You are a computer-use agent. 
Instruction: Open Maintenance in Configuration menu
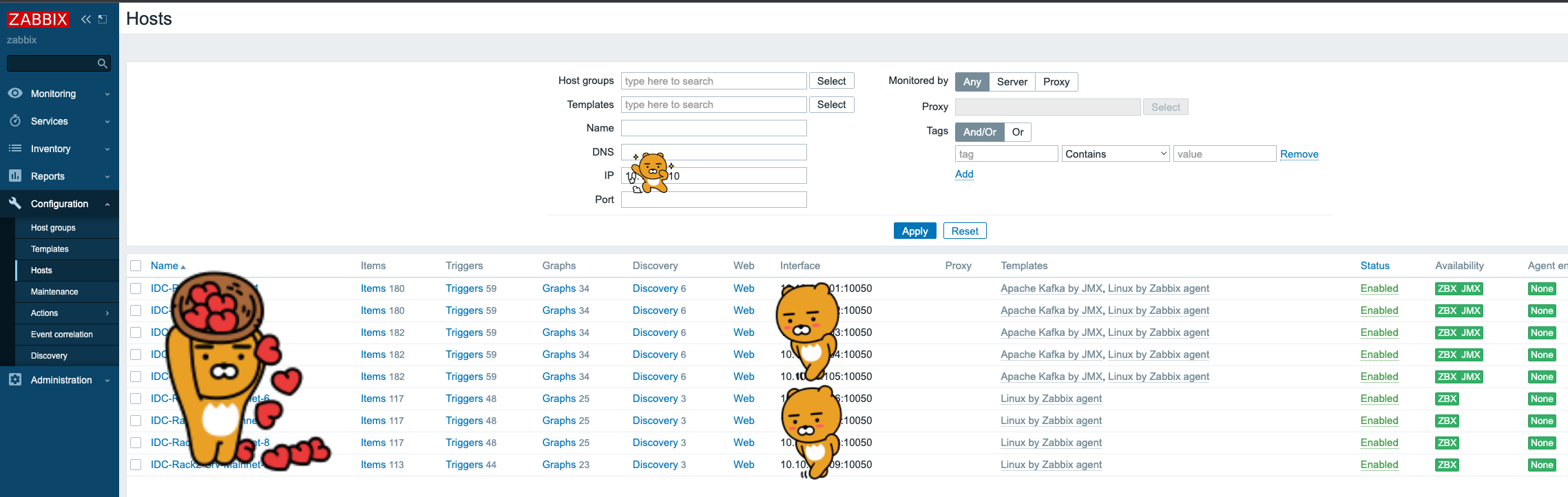click(x=54, y=292)
